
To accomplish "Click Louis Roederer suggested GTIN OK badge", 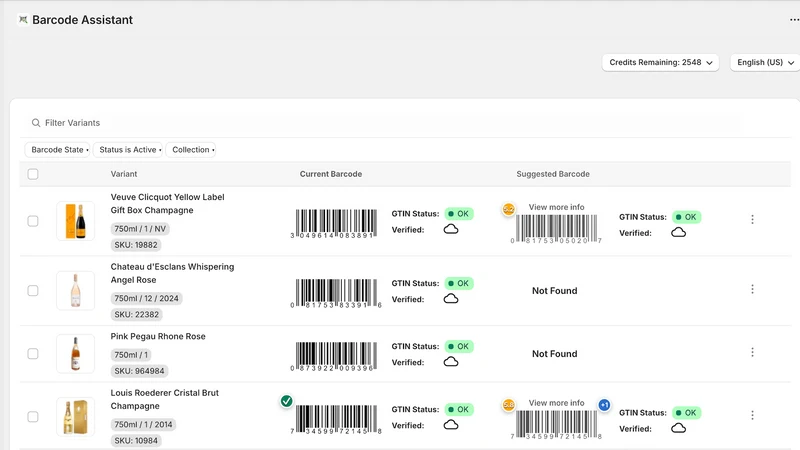I will point(686,413).
